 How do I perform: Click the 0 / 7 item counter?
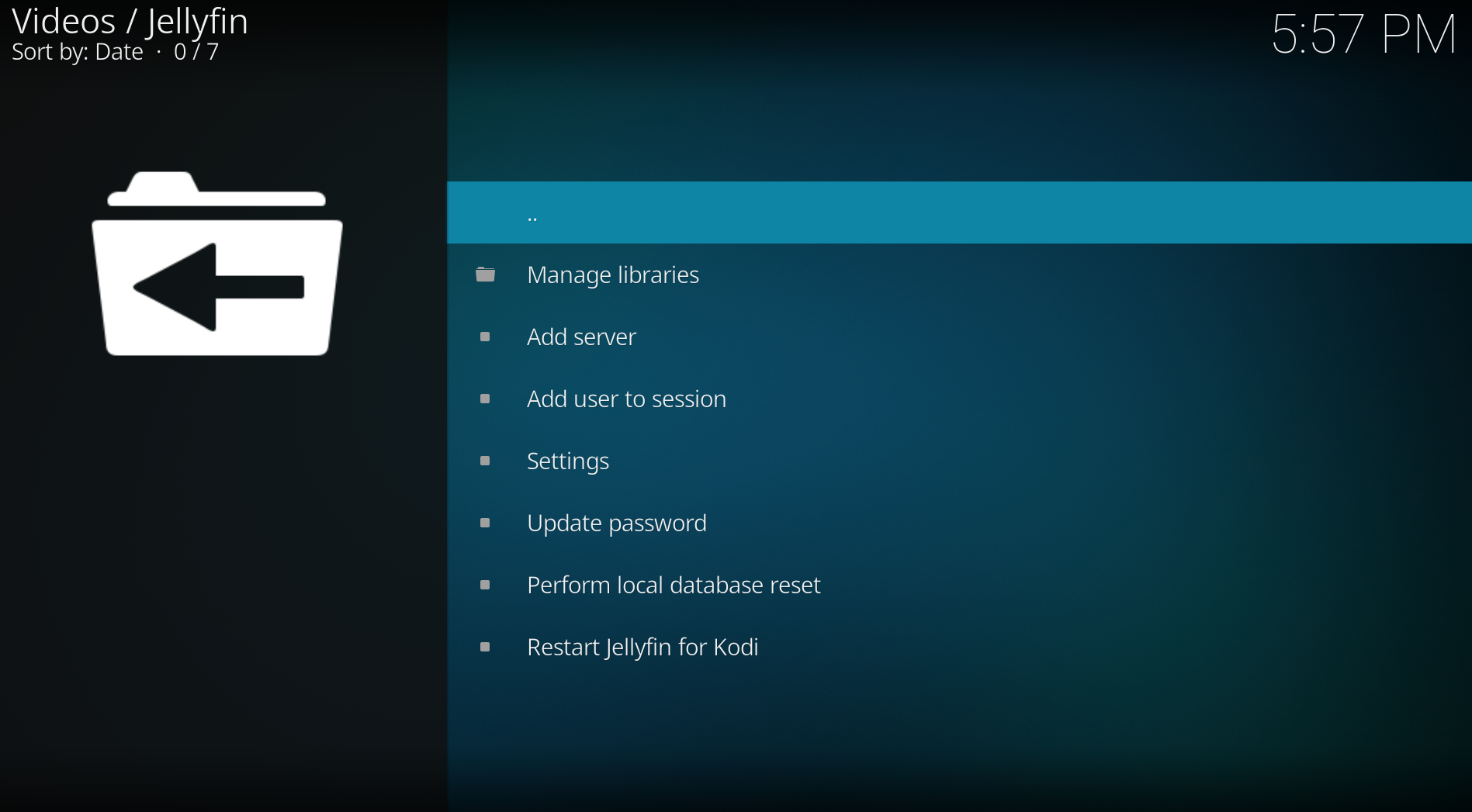tap(195, 52)
